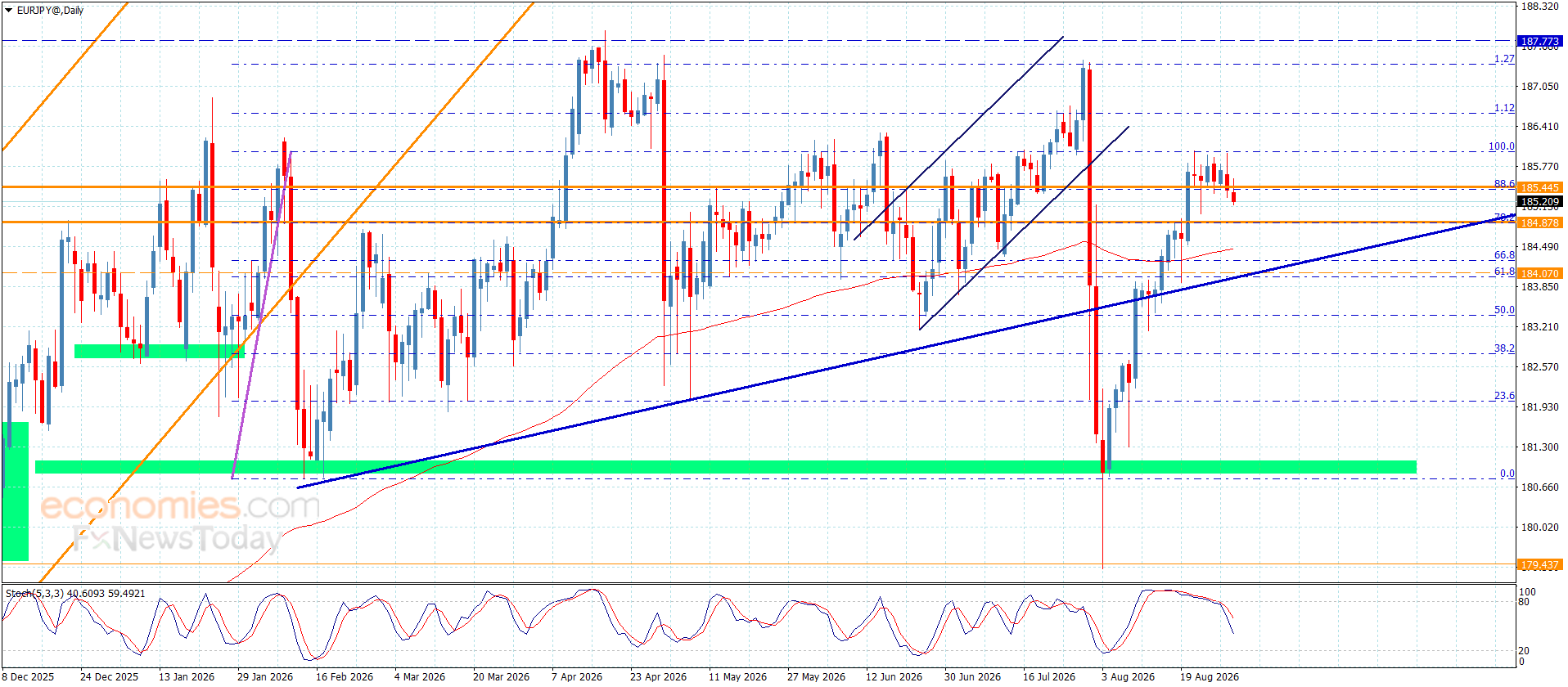Select the 185.445 orange price label
This screenshot has width=1568, height=687.
tap(1539, 187)
